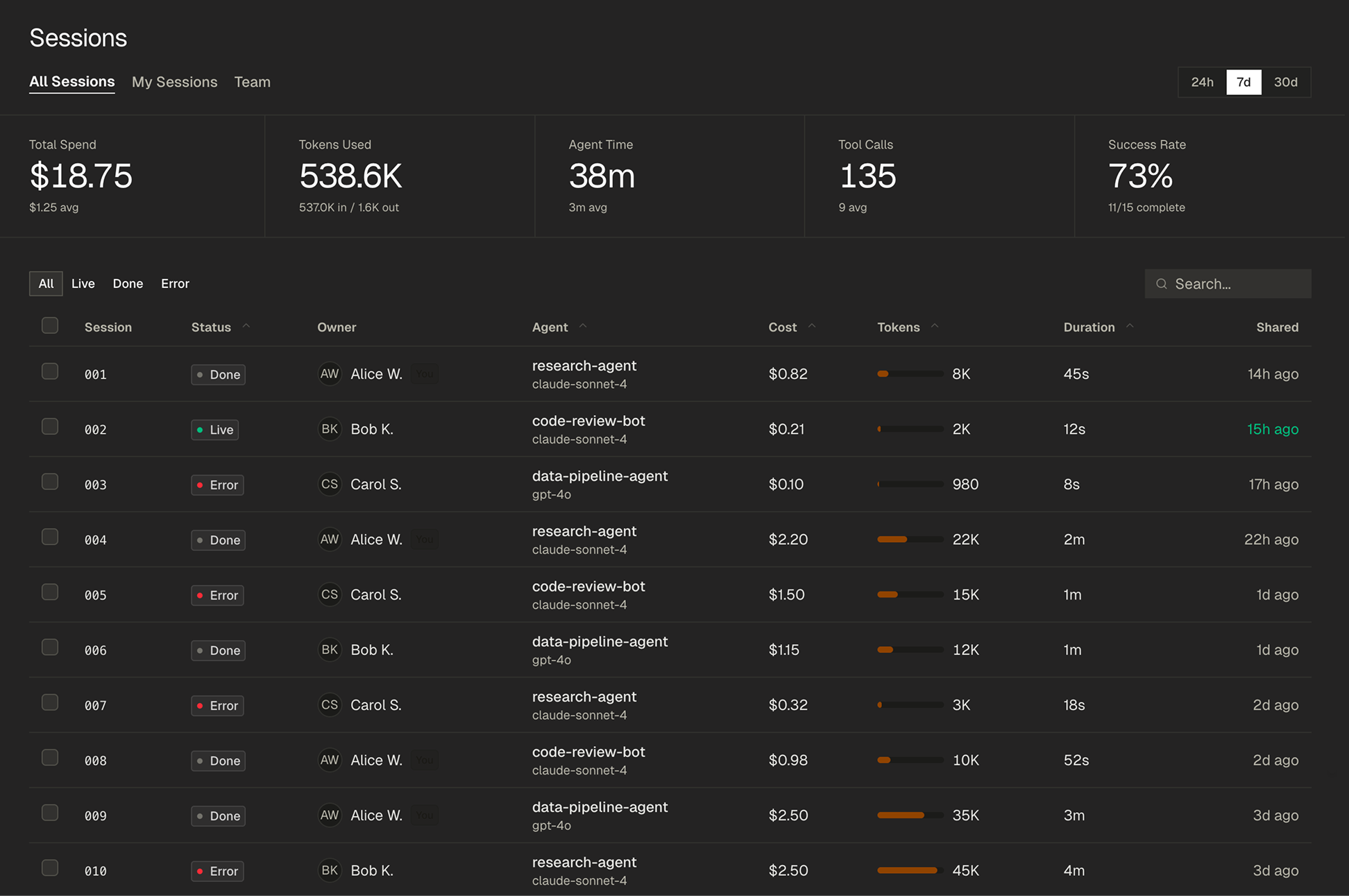Click the Total Spend $18.75 card
The width and height of the screenshot is (1349, 896).
point(132,176)
